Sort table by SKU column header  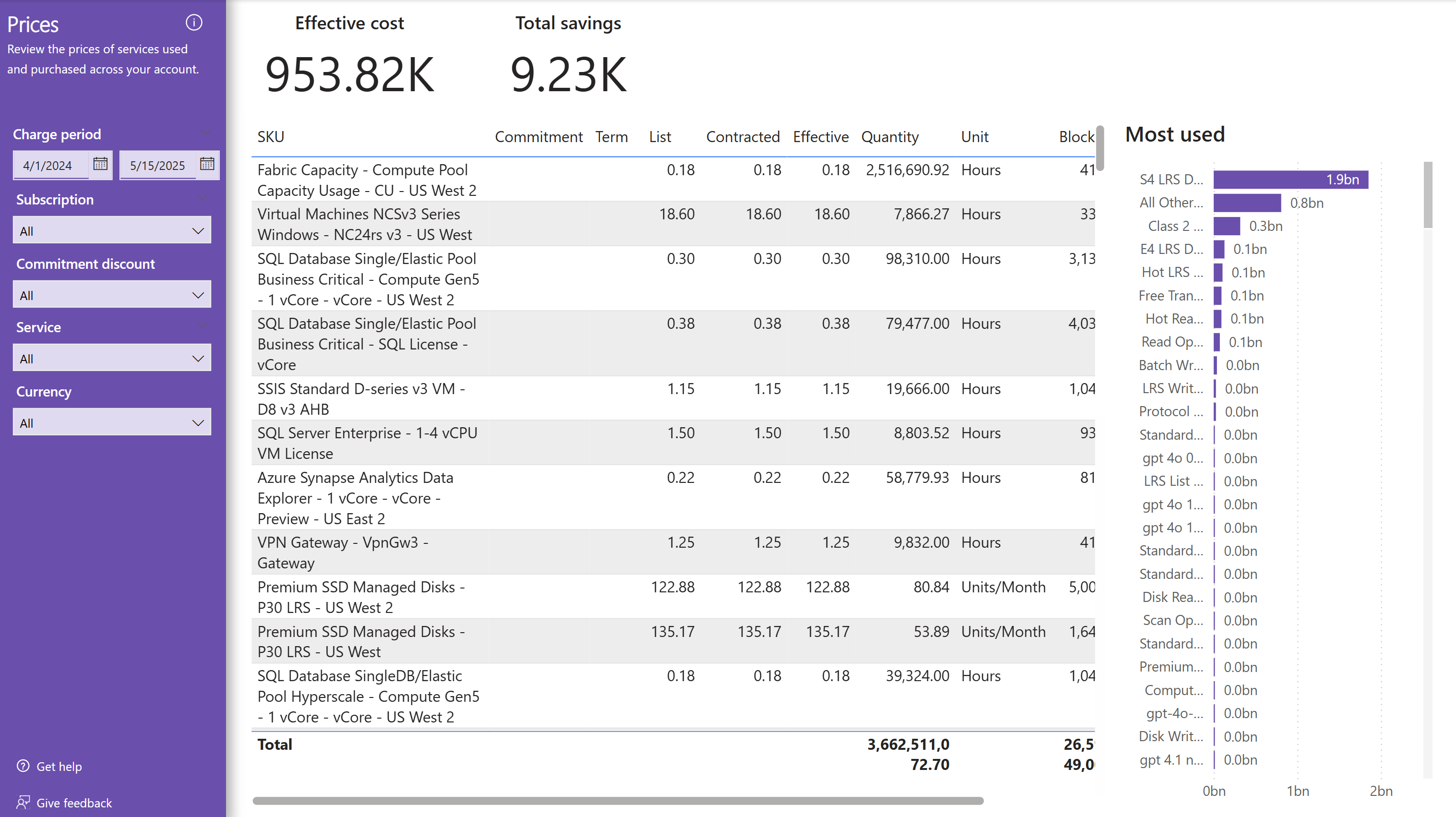pyautogui.click(x=271, y=137)
